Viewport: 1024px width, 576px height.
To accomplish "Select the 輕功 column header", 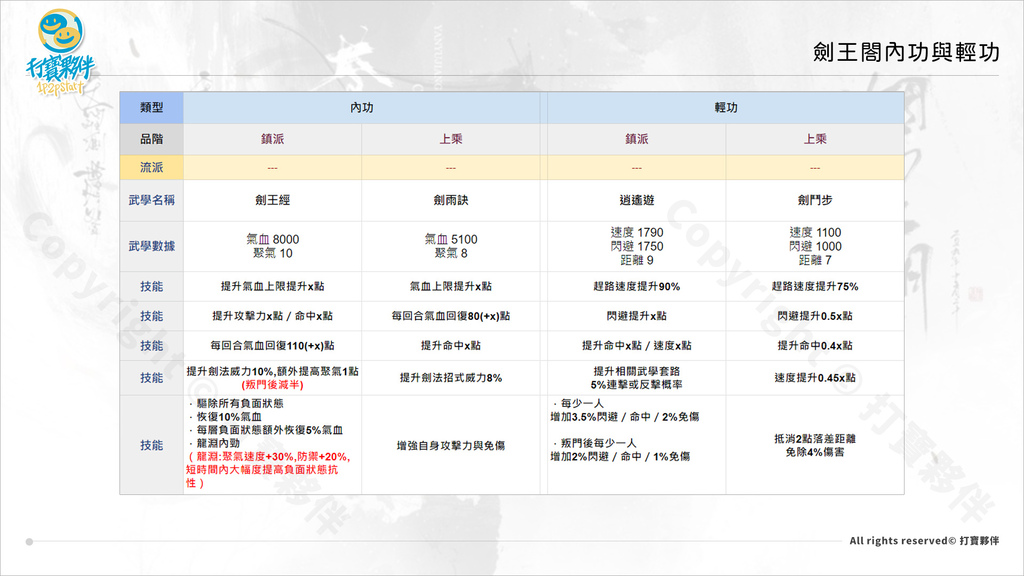I will click(726, 108).
